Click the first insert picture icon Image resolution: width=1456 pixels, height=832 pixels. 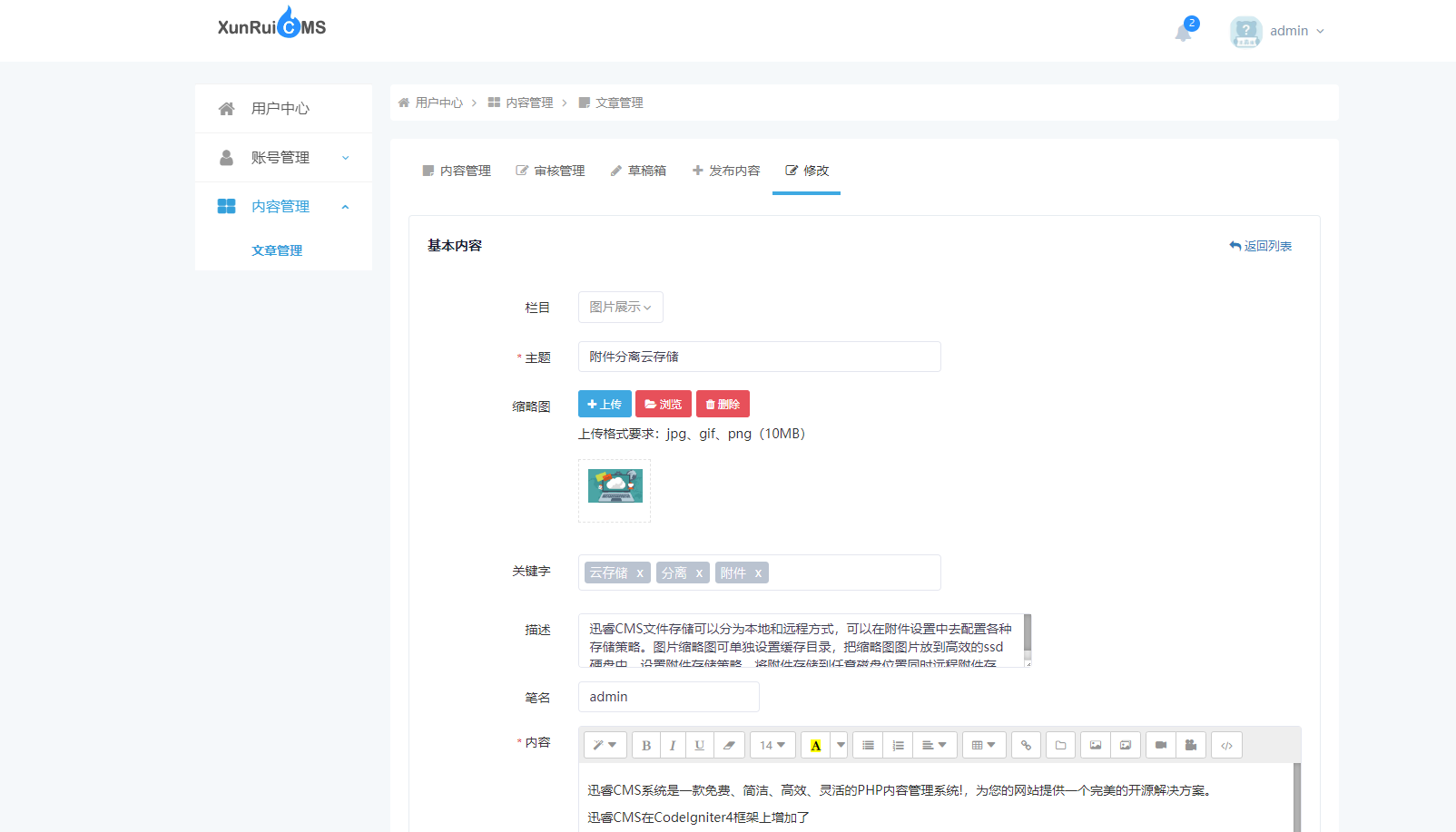point(1096,745)
